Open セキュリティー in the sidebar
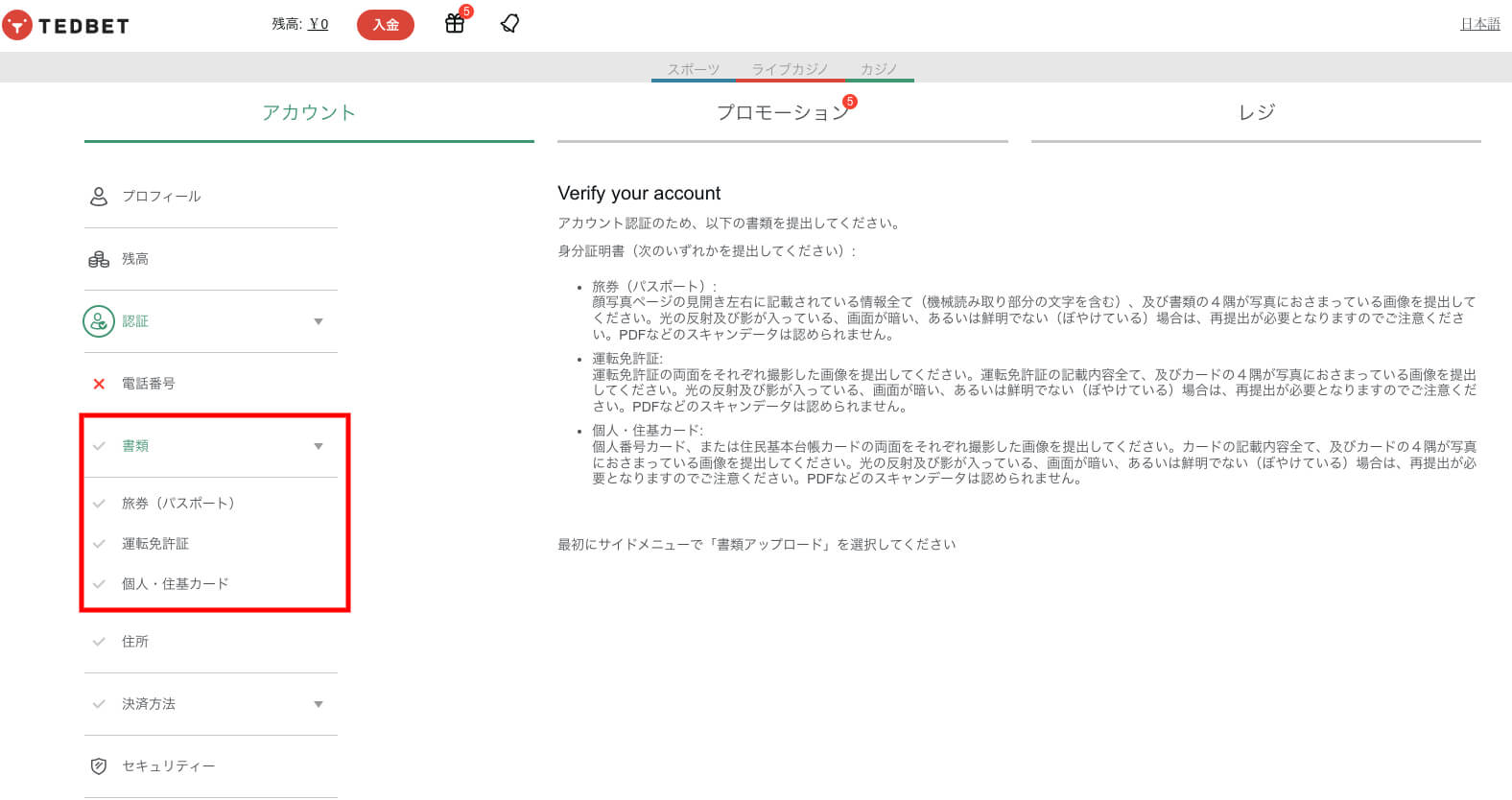This screenshot has width=1512, height=800. point(169,766)
